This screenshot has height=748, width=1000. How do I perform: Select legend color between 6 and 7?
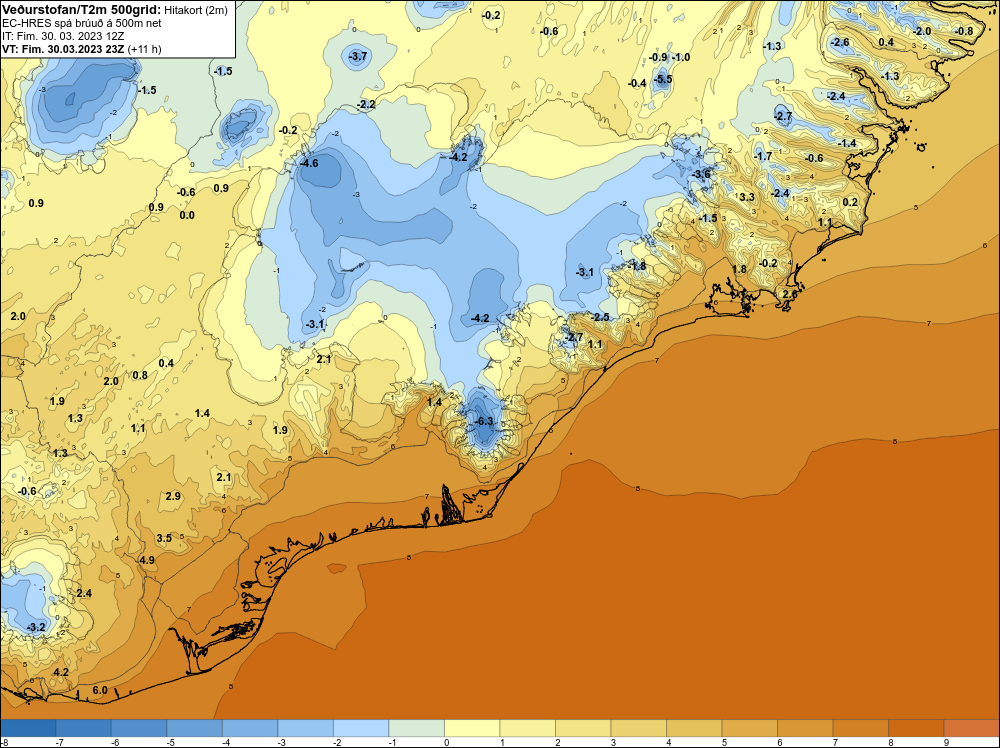(x=805, y=728)
